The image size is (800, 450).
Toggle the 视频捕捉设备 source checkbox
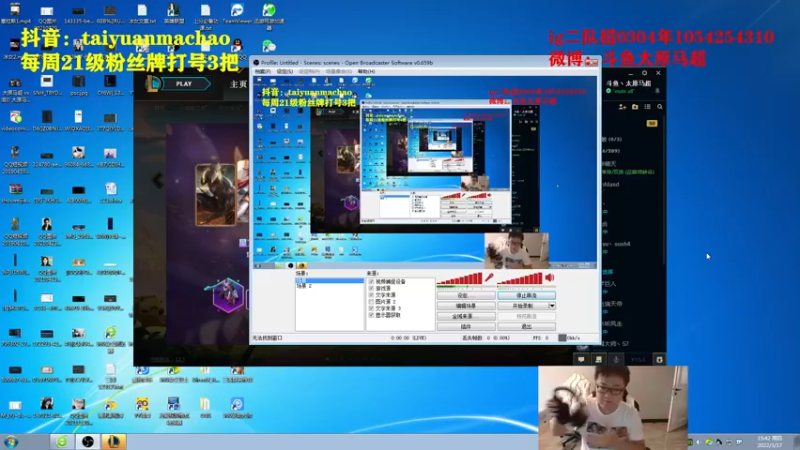tap(371, 282)
